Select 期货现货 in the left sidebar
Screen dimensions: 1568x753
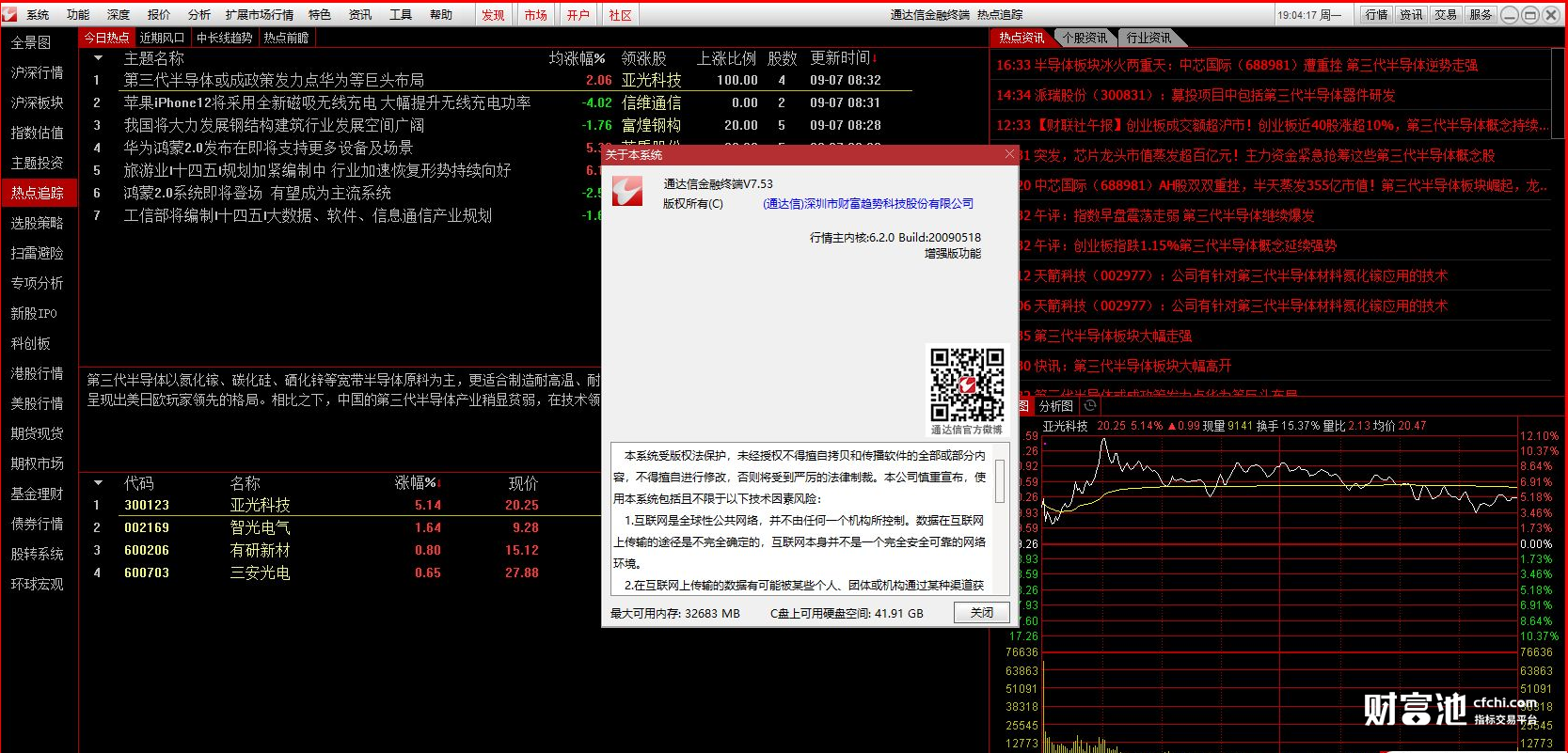[x=38, y=433]
